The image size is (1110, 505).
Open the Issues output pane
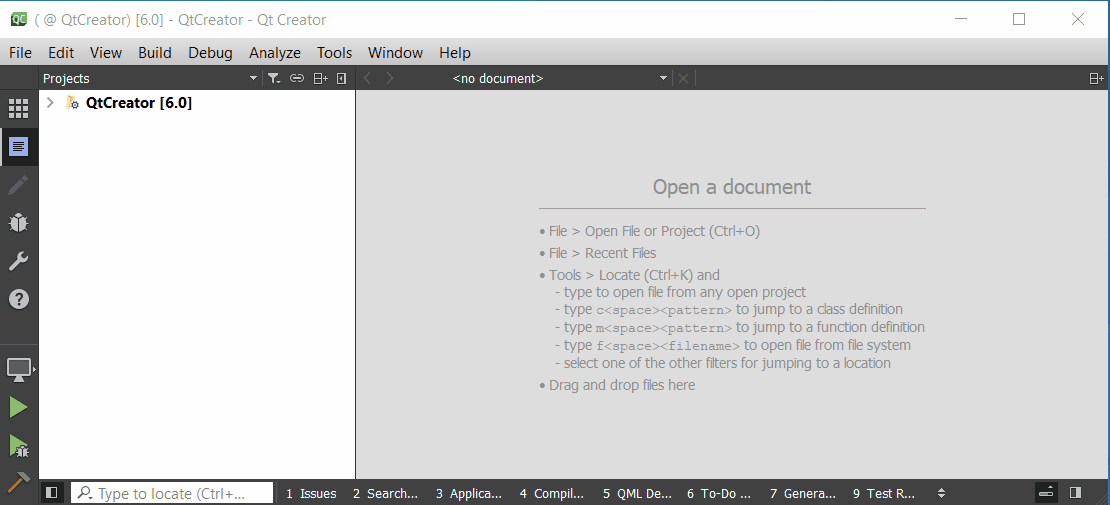point(311,493)
